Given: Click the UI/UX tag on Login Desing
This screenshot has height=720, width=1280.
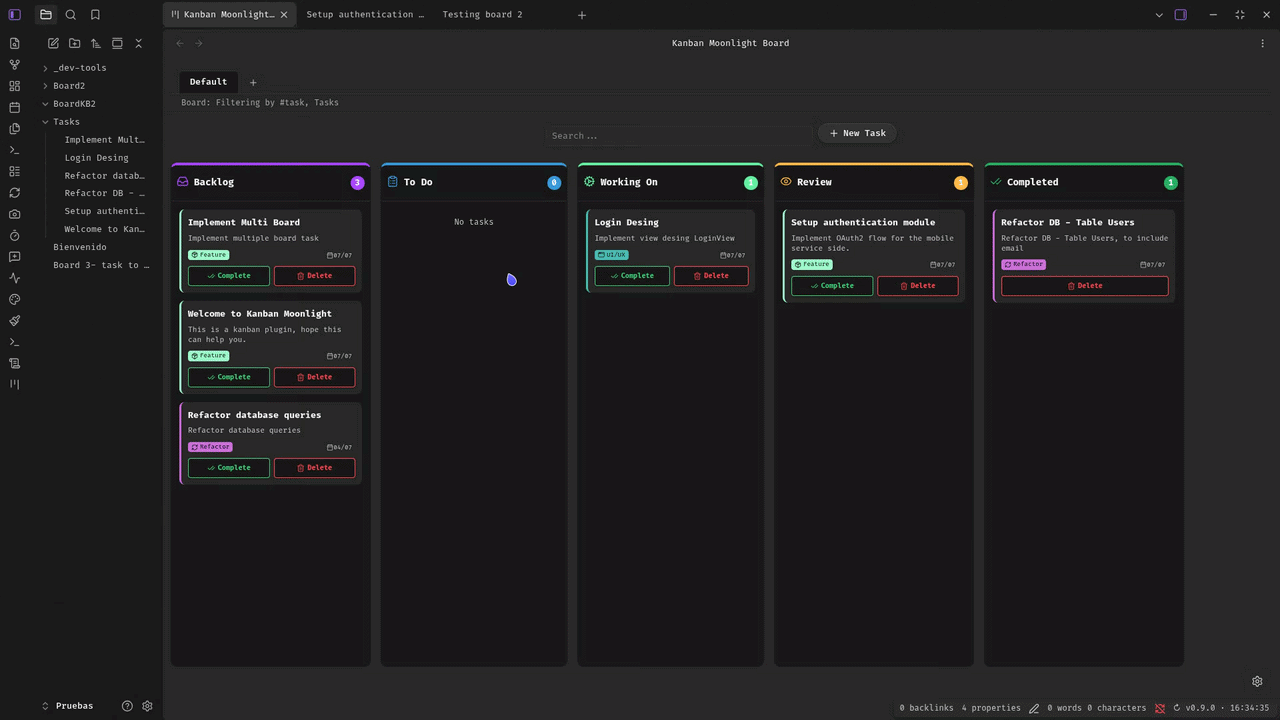Looking at the screenshot, I should tap(611, 255).
